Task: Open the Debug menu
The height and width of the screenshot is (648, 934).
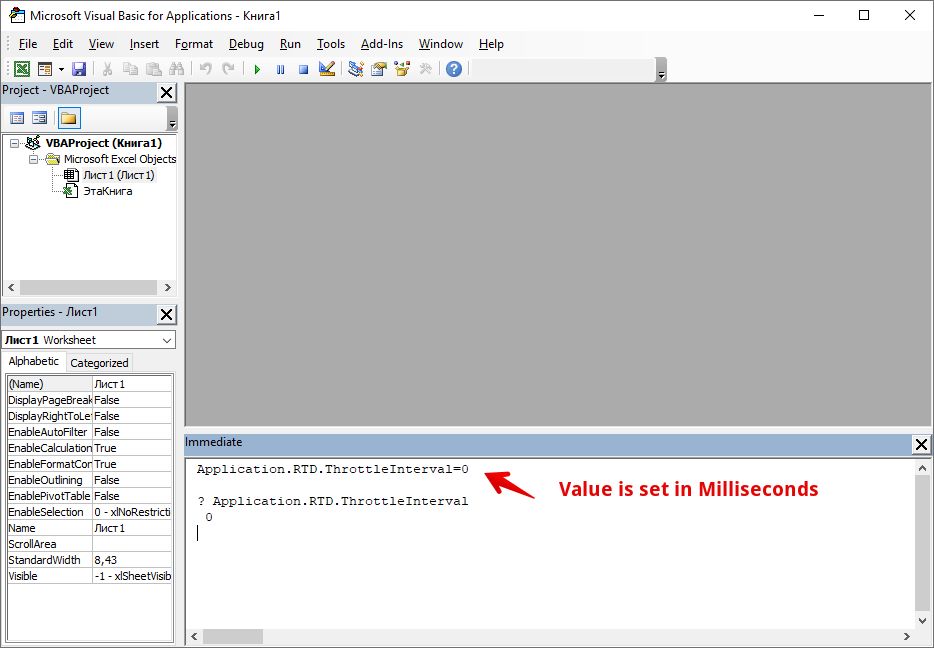Action: pyautogui.click(x=246, y=44)
